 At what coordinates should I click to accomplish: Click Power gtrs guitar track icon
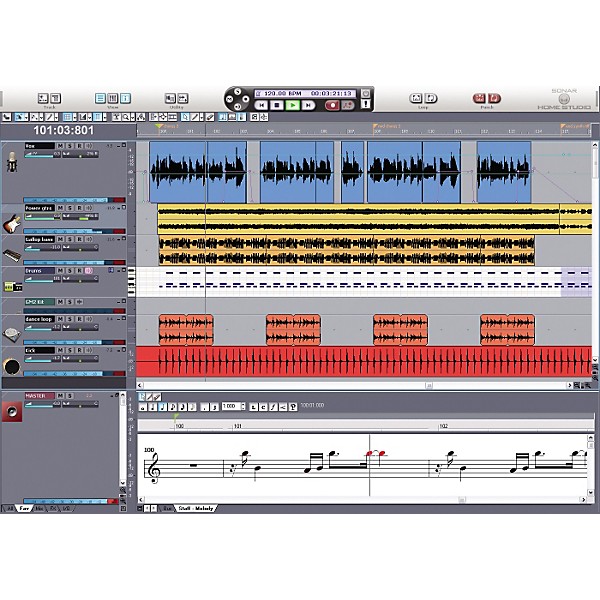coord(12,223)
